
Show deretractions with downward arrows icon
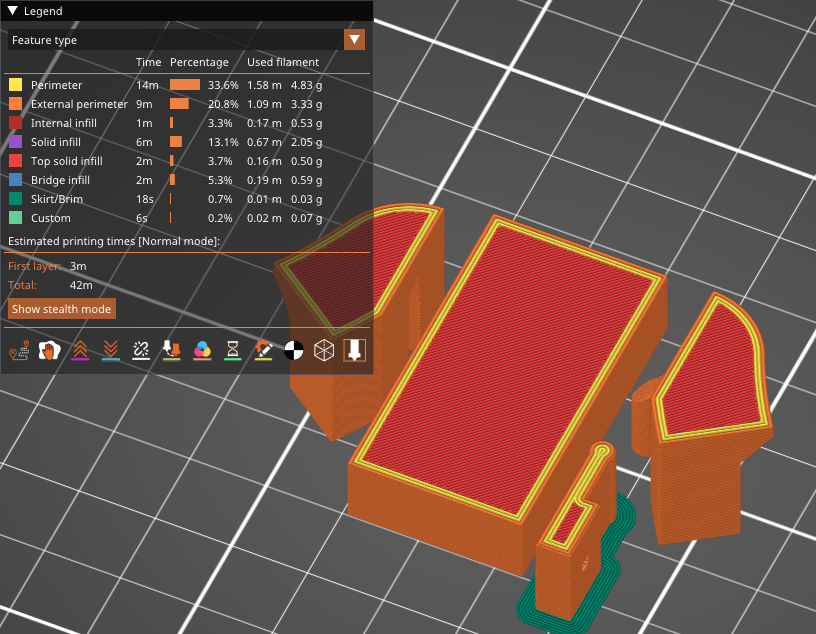click(111, 350)
